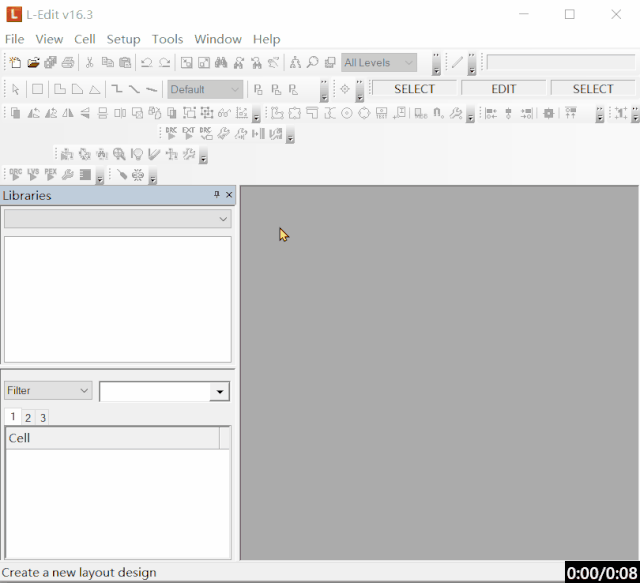Viewport: 640px width, 583px height.
Task: Open the All Levels dropdown
Action: pos(379,62)
